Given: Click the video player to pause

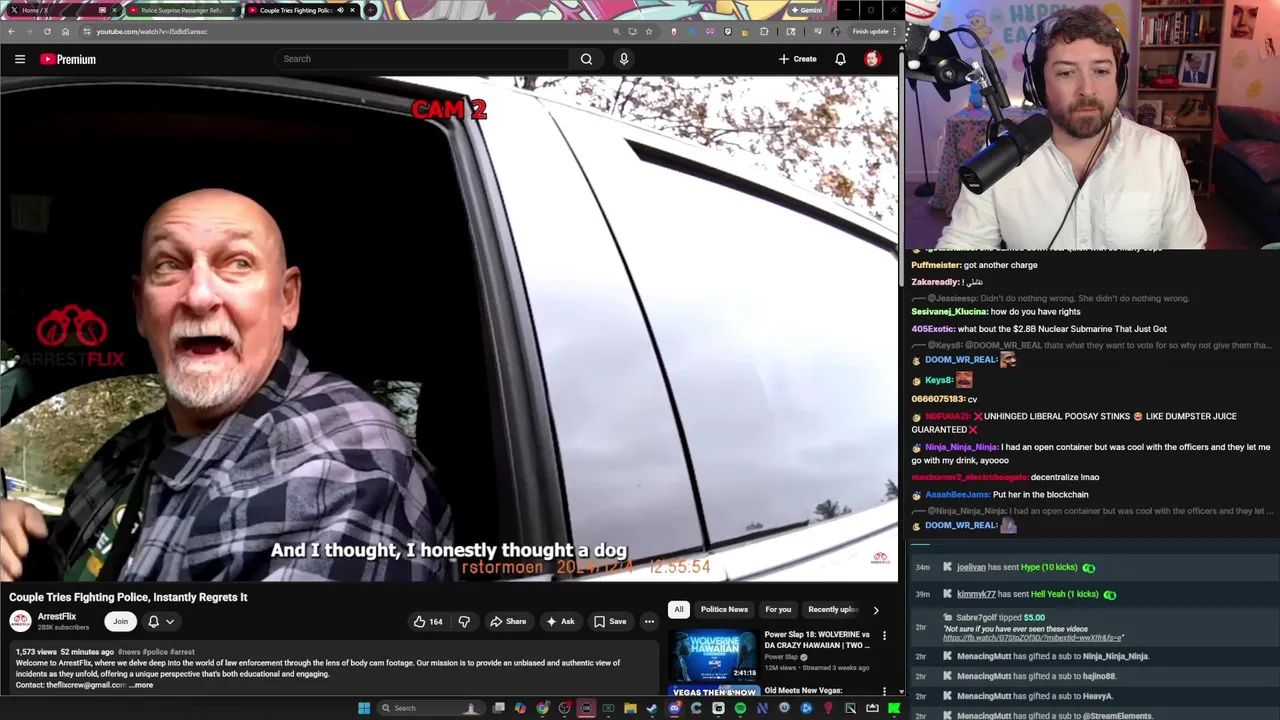Looking at the screenshot, I should 449,330.
